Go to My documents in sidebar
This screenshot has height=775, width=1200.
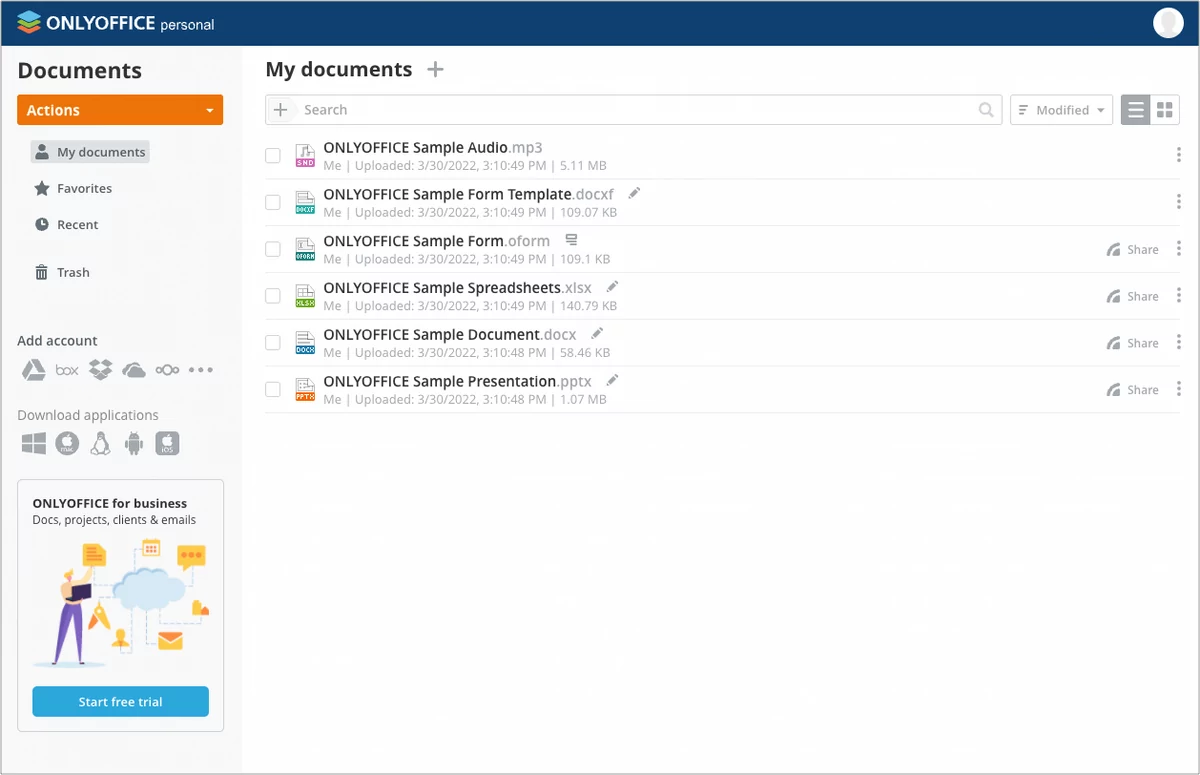click(x=90, y=152)
